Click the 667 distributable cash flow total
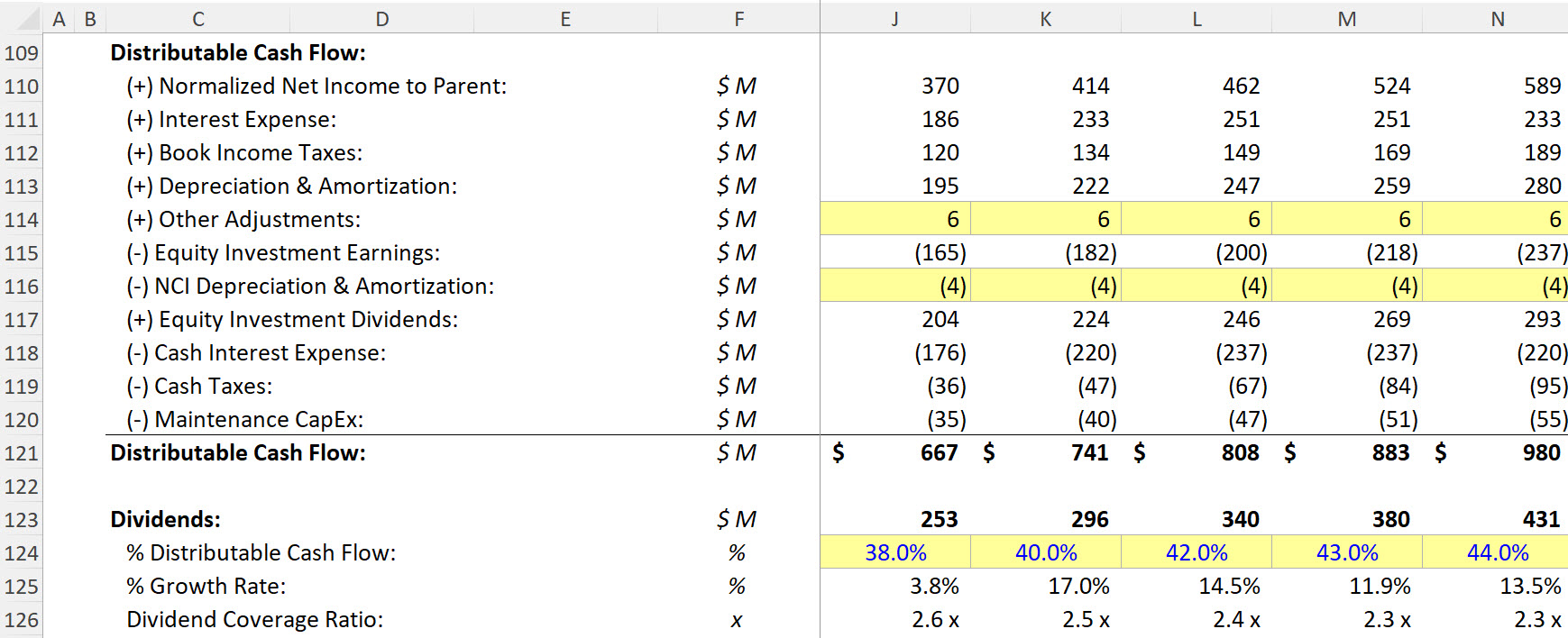1568x638 pixels. pos(895,453)
